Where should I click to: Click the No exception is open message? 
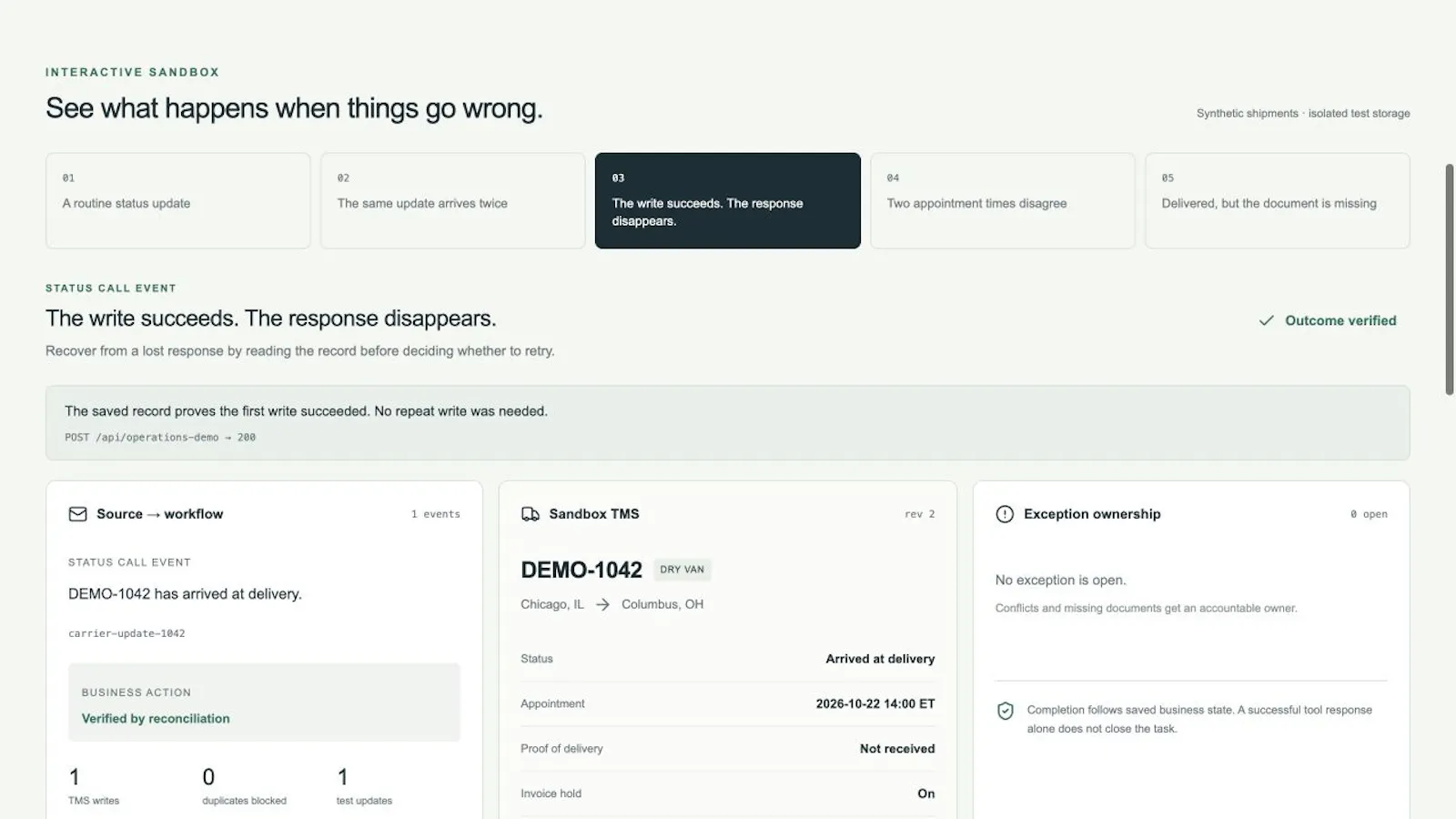coord(1060,581)
